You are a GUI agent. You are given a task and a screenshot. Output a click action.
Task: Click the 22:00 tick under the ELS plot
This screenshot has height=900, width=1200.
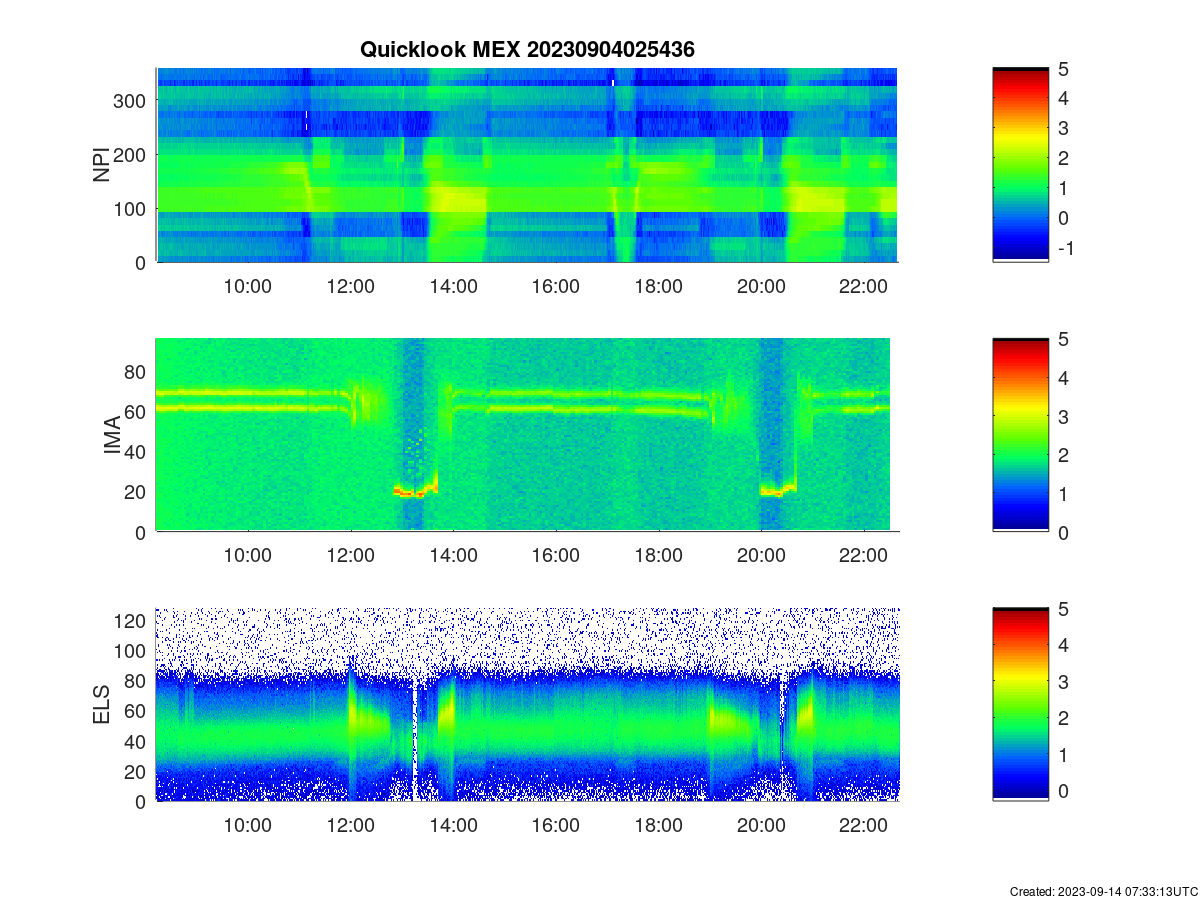[864, 826]
